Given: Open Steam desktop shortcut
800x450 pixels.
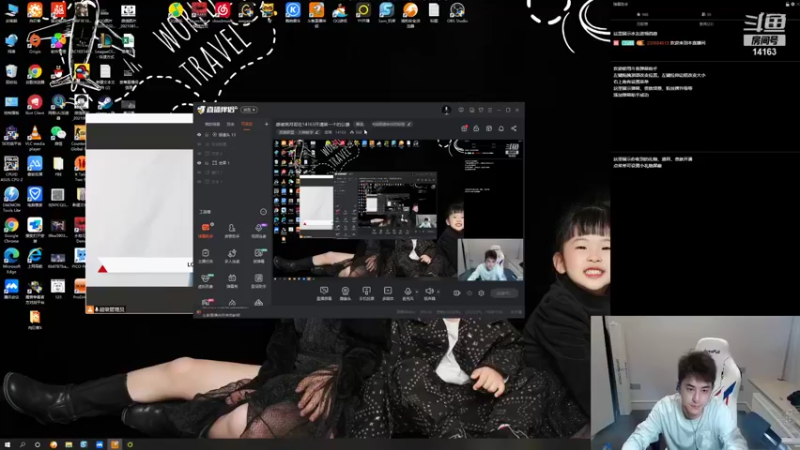Looking at the screenshot, I should pyautogui.click(x=105, y=105).
